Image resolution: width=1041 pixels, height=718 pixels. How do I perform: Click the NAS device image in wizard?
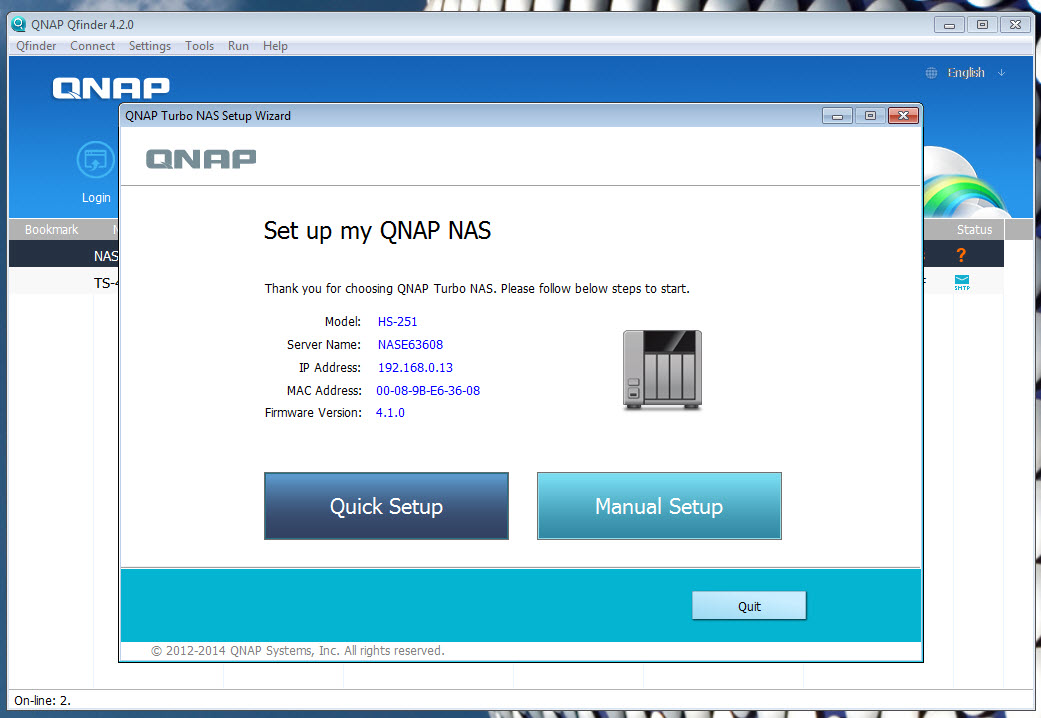662,369
